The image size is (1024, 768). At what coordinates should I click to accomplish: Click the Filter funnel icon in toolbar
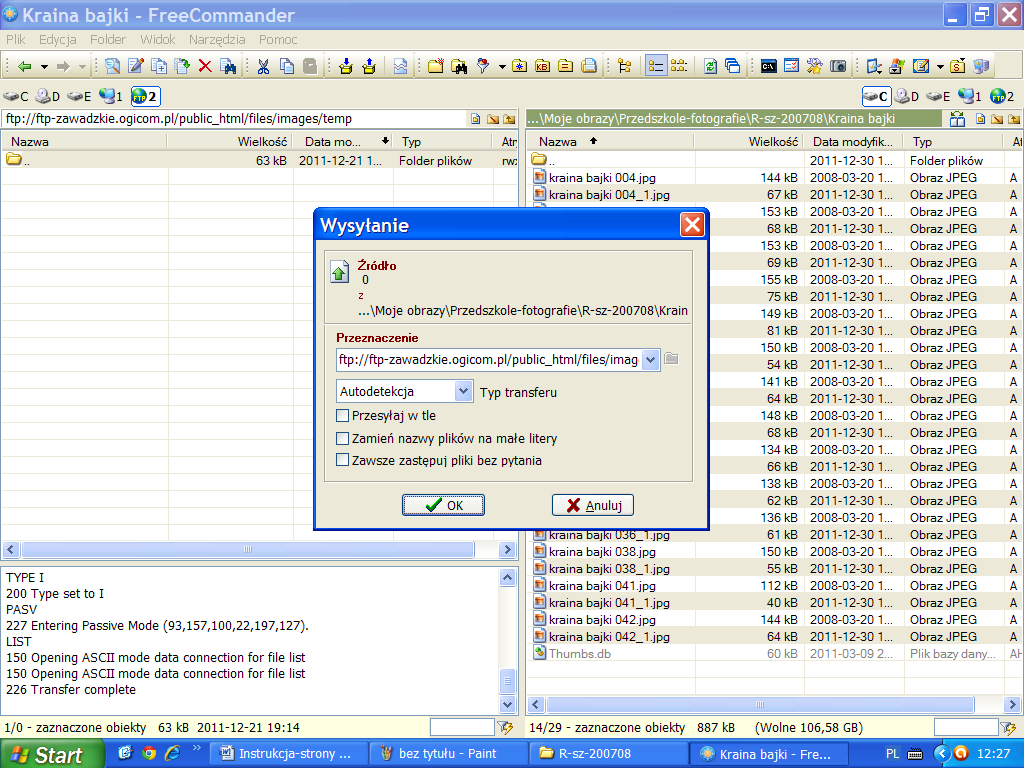click(x=483, y=66)
